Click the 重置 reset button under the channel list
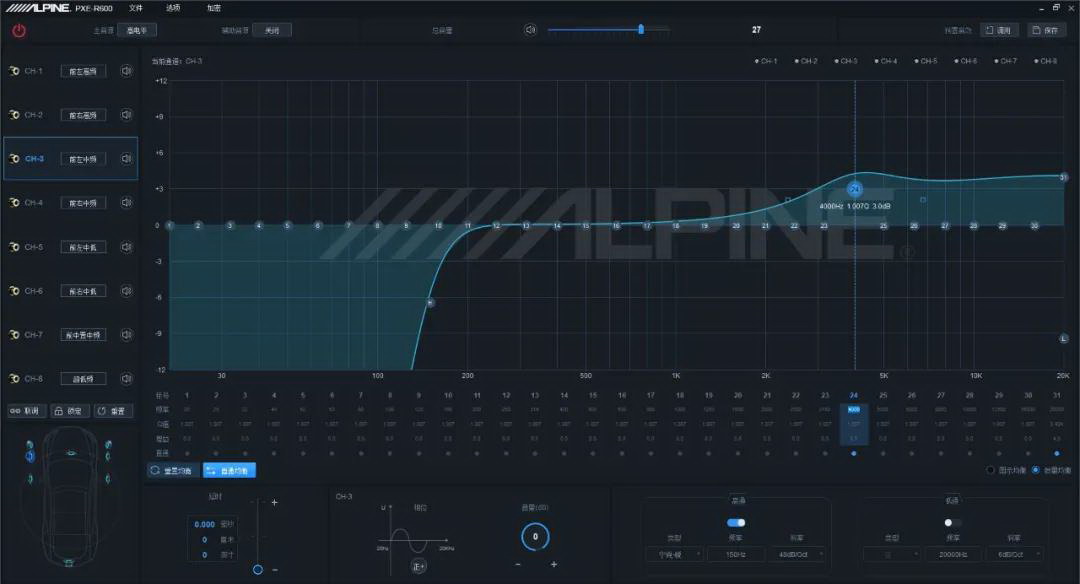This screenshot has width=1080, height=584. point(112,411)
